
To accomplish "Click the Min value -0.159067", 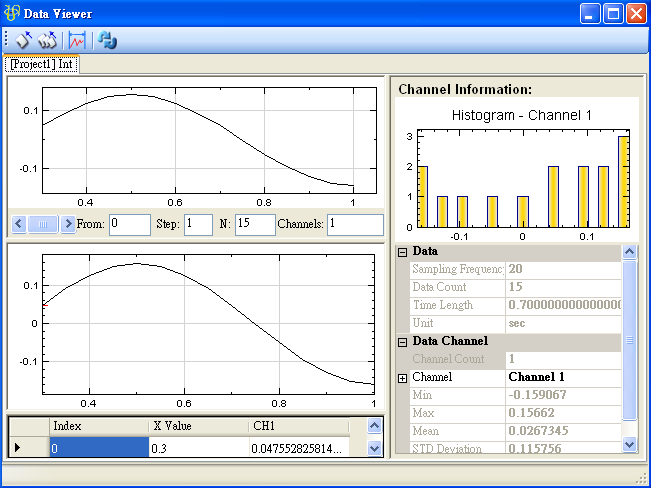I will (x=563, y=395).
